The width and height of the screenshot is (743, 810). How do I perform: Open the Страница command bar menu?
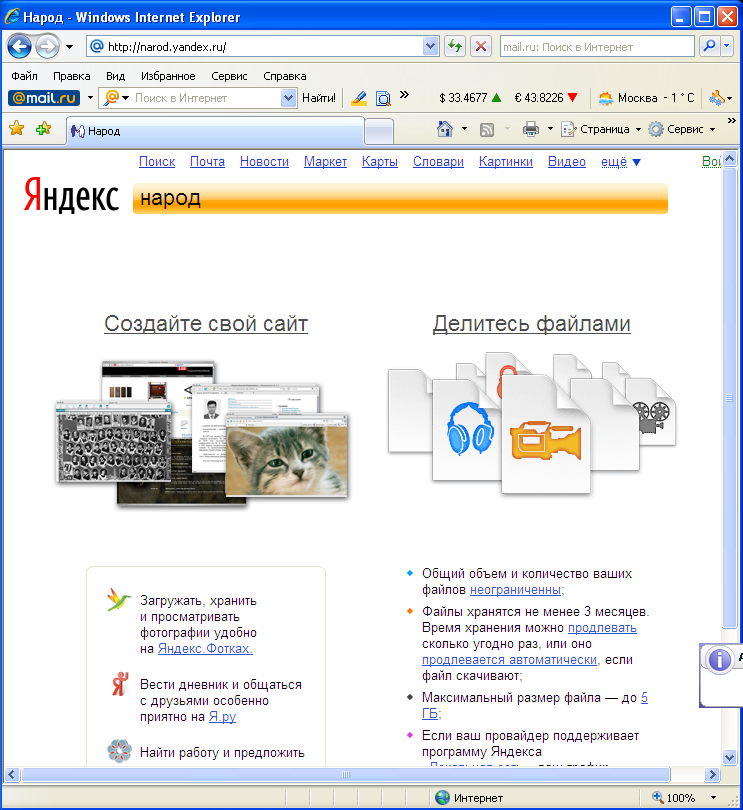pos(600,129)
